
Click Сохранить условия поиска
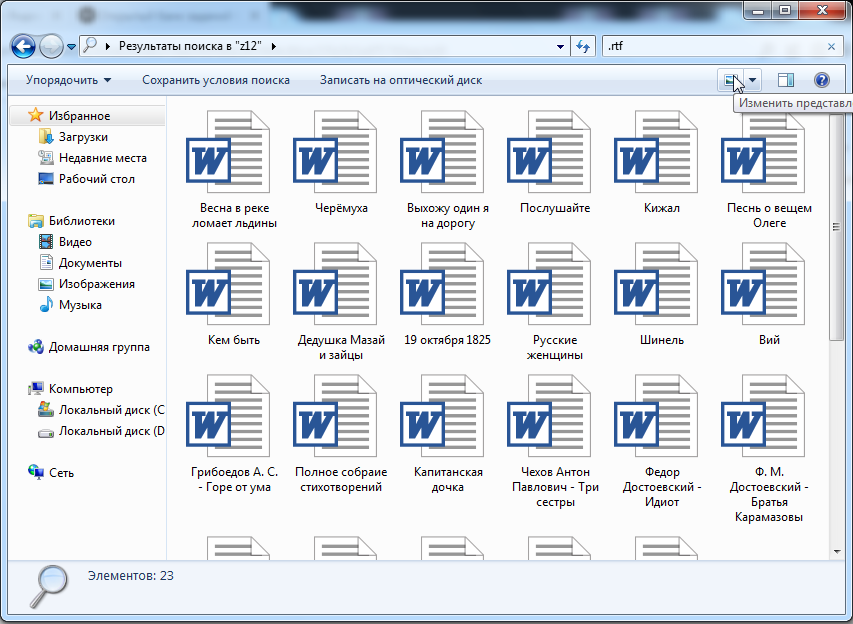pos(216,80)
